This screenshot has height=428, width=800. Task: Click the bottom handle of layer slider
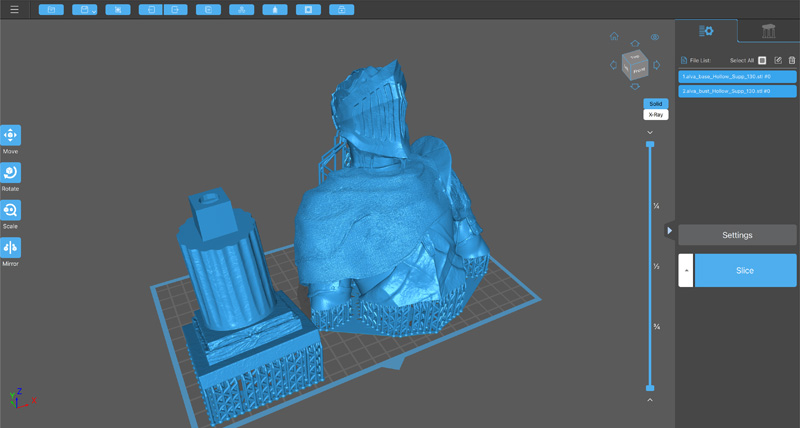point(650,388)
